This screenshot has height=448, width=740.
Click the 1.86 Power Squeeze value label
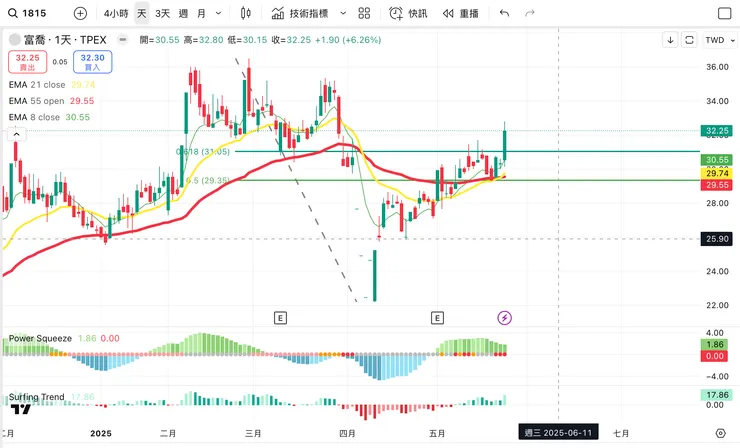pyautogui.click(x=716, y=345)
